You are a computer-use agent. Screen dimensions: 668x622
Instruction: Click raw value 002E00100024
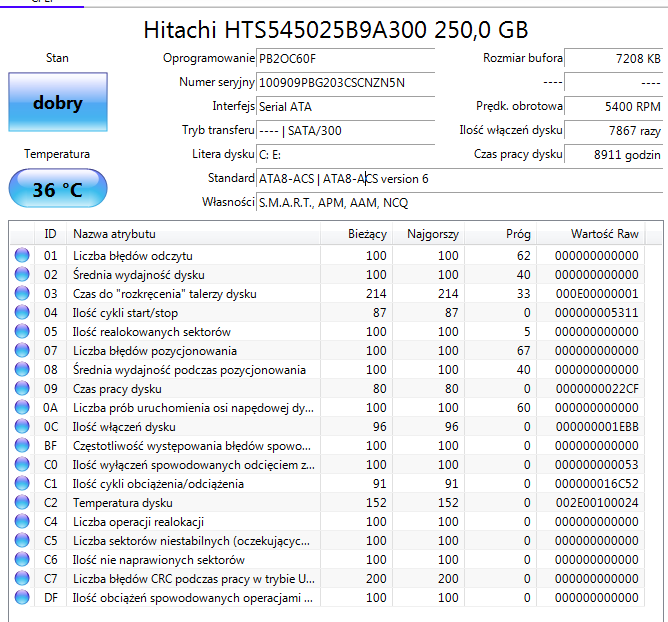[x=597, y=503]
